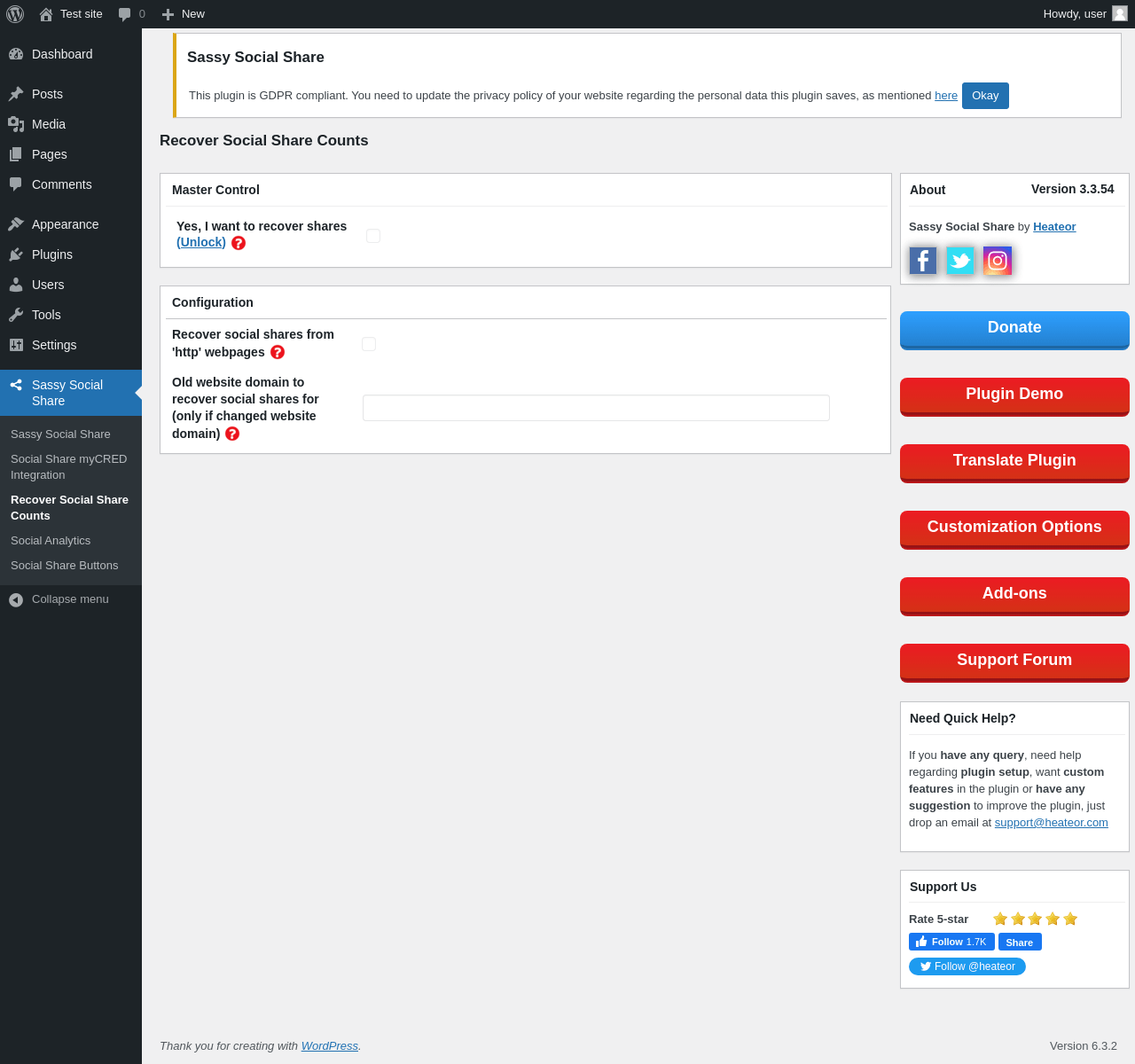Open help icon for 'http' webpages option
The image size is (1135, 1064).
tap(278, 352)
